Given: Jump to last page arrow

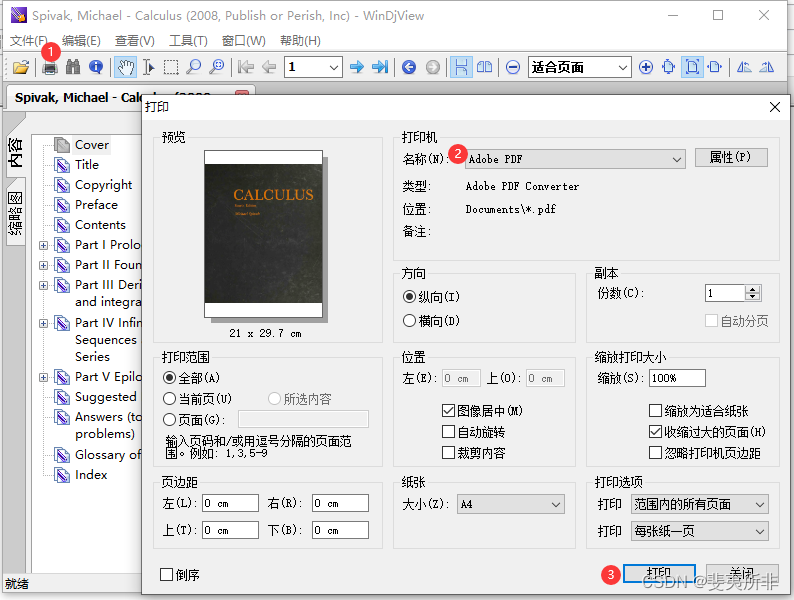Looking at the screenshot, I should 380,67.
